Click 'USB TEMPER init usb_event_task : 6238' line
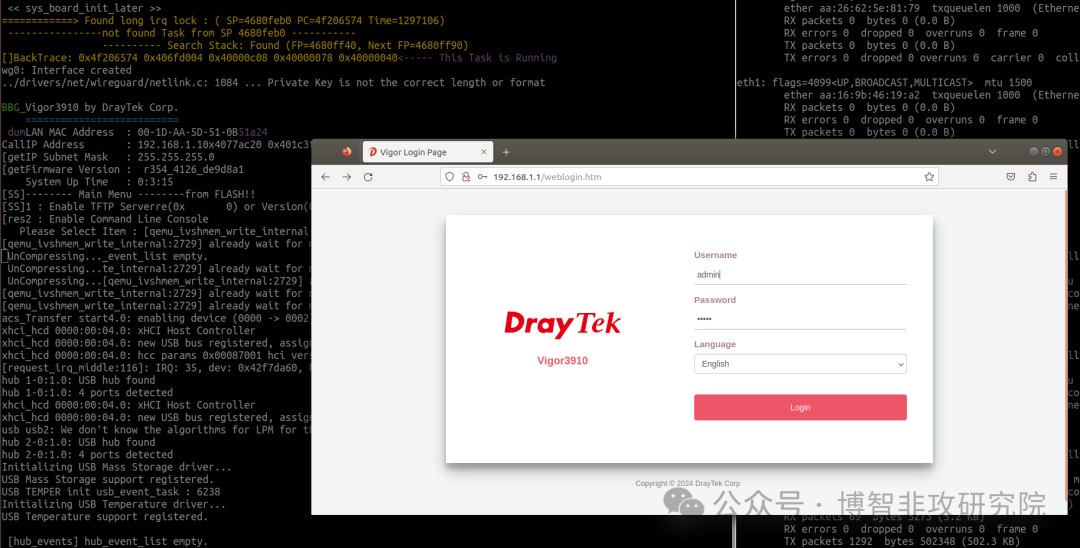1080x548 pixels. 111,492
